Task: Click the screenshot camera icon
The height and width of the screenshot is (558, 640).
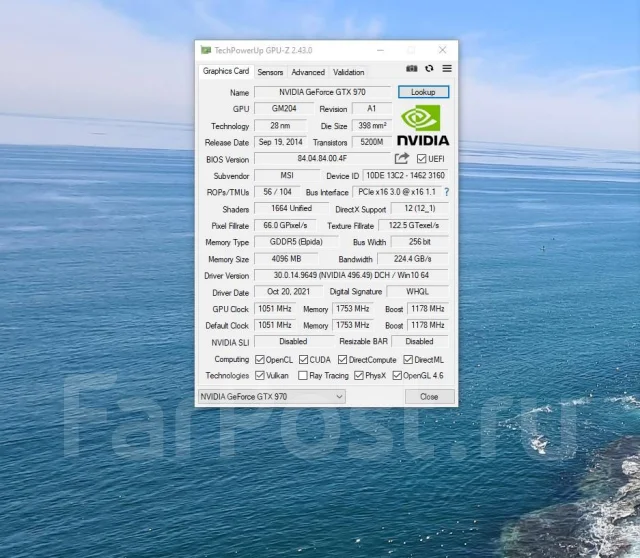Action: [411, 69]
